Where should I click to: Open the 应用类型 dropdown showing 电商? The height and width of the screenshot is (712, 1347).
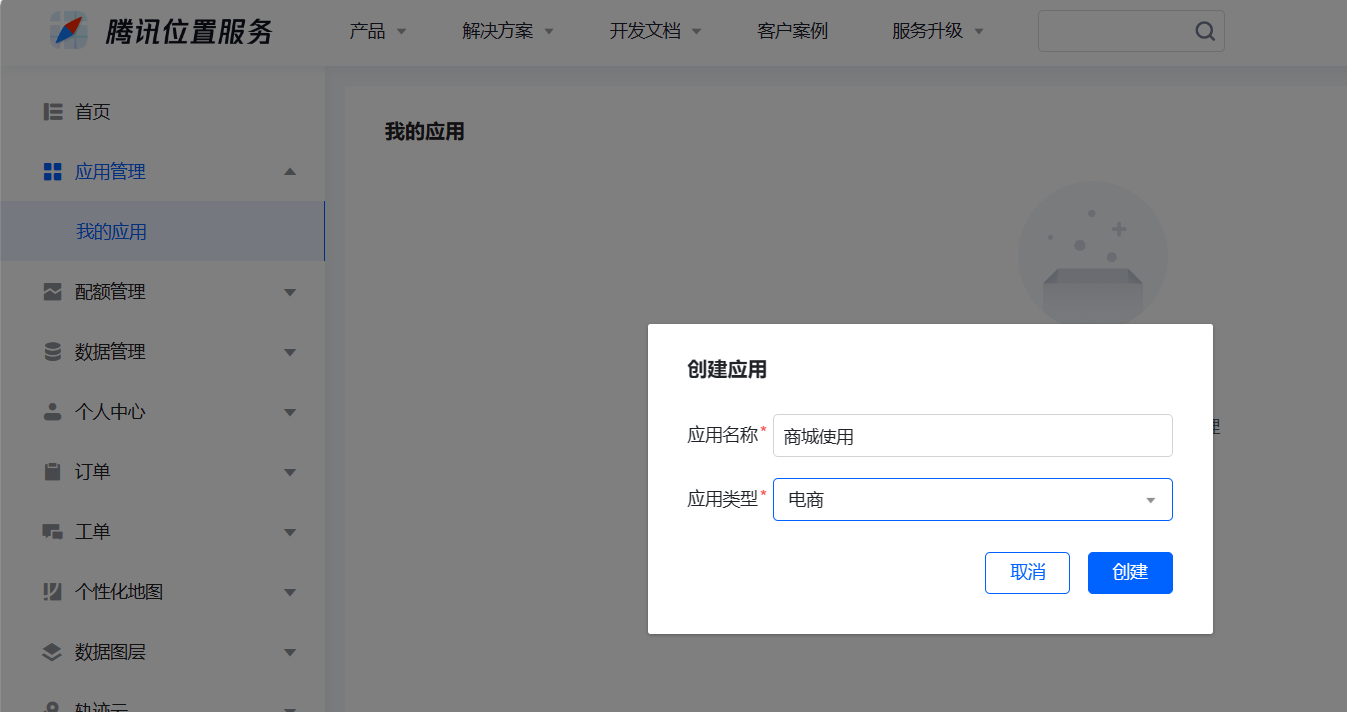[x=972, y=500]
